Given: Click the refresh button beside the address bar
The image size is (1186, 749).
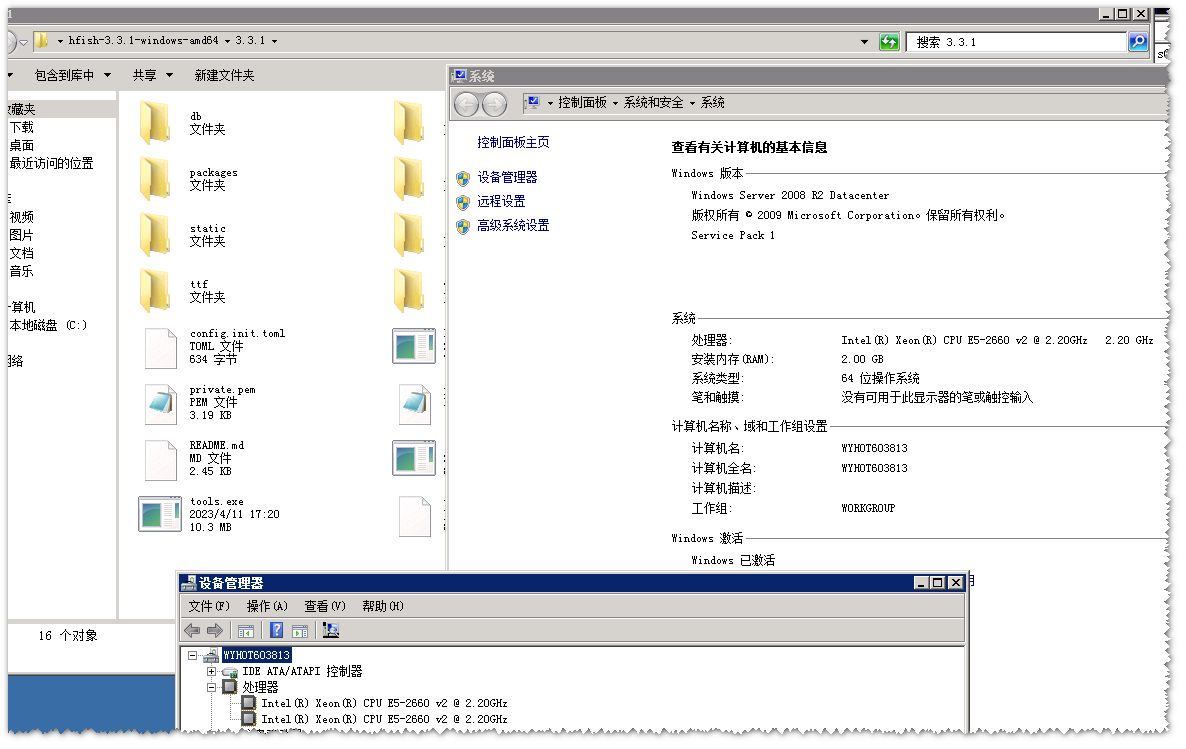Looking at the screenshot, I should pyautogui.click(x=889, y=42).
